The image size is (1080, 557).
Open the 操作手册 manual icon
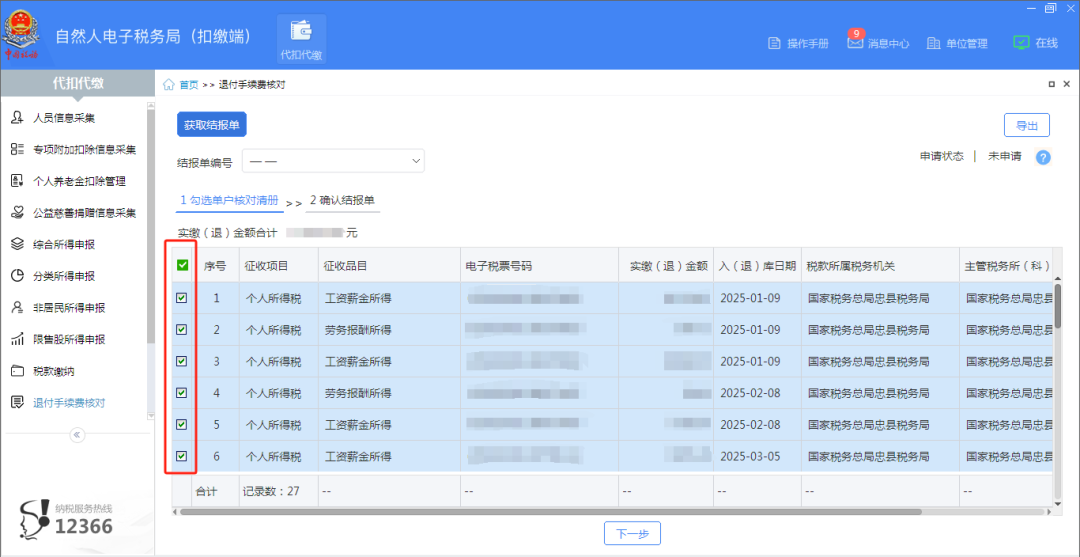pyautogui.click(x=774, y=43)
